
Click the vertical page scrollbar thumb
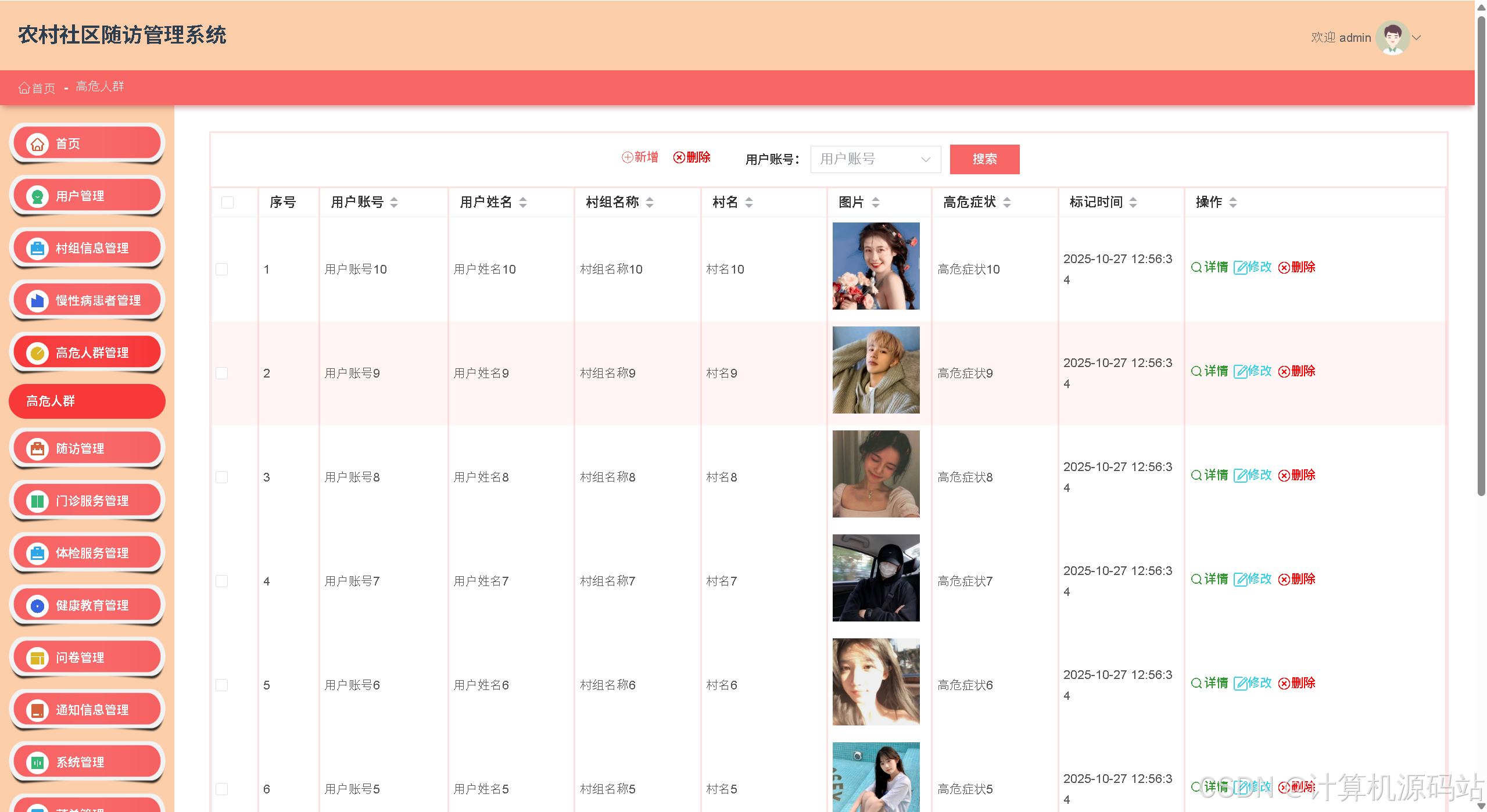pos(1481,256)
